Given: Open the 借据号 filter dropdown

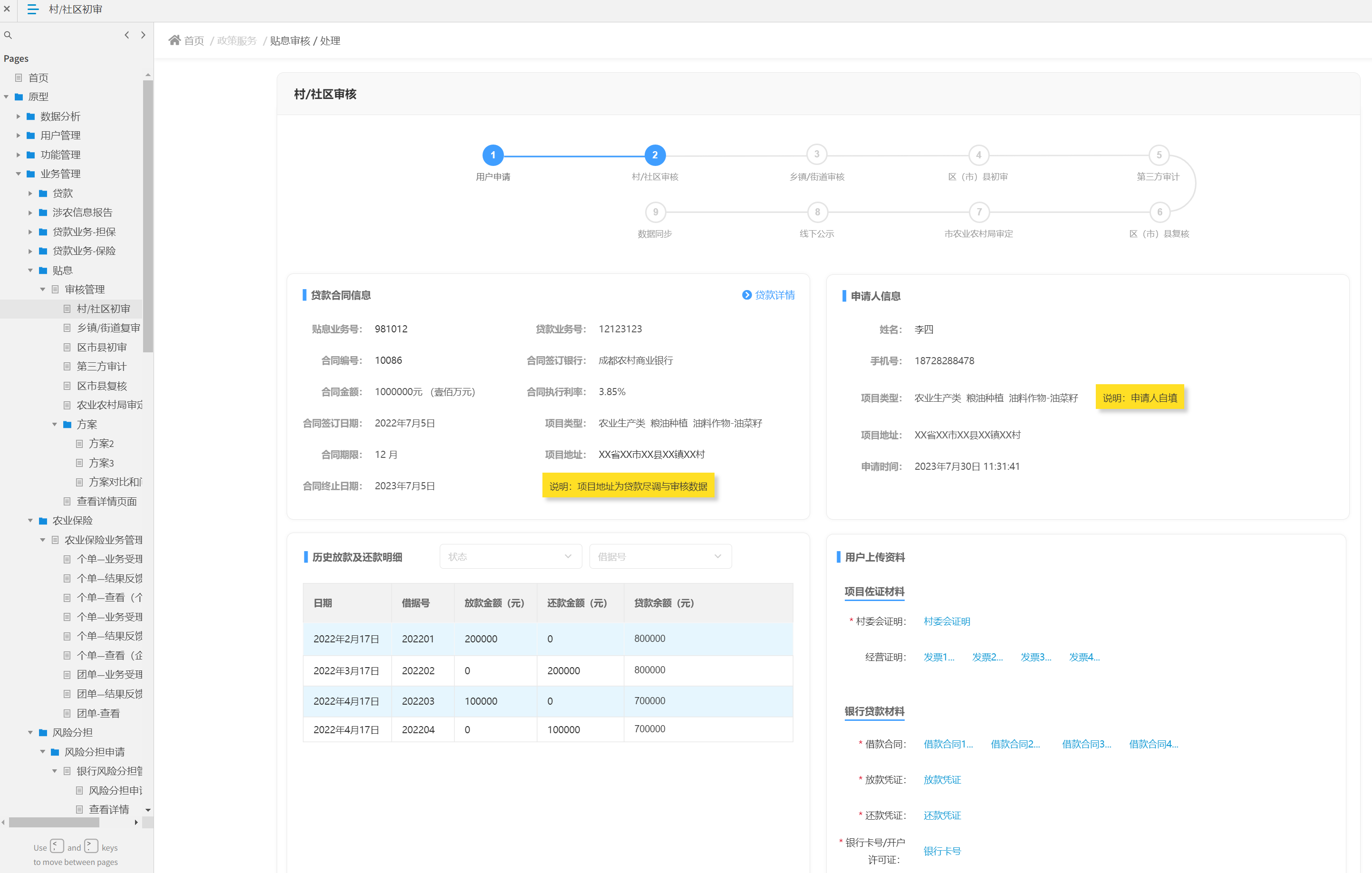Looking at the screenshot, I should tap(660, 557).
